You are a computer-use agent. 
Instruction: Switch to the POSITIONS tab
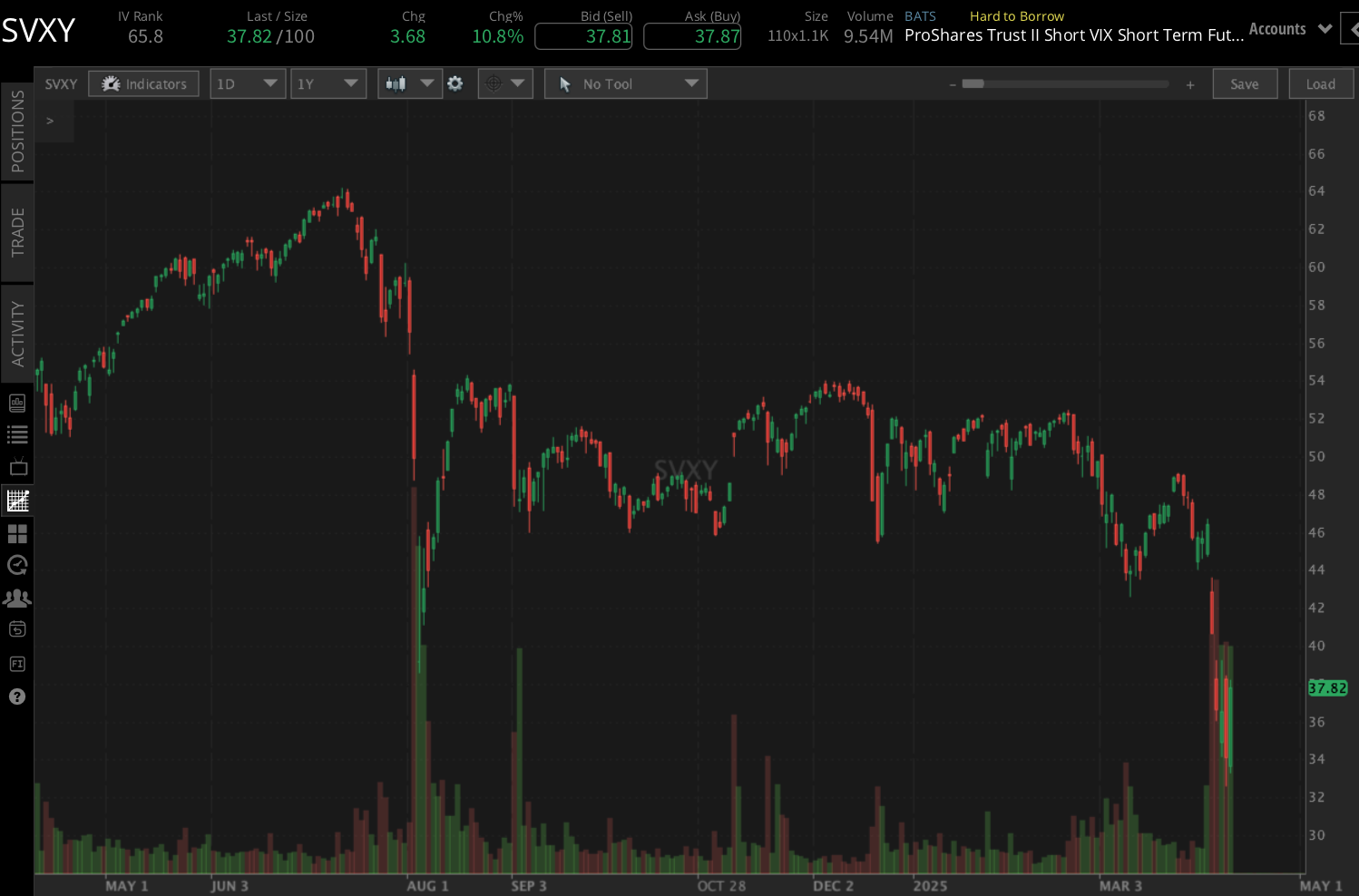(17, 130)
